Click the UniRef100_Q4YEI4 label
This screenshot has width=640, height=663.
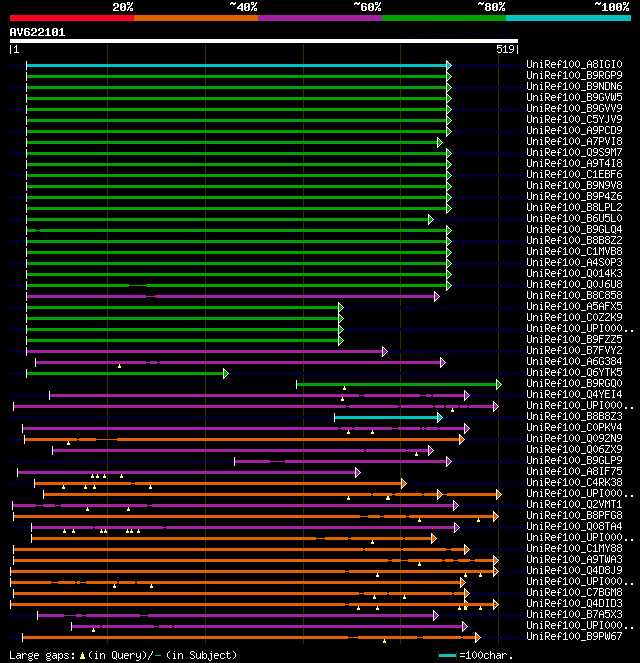click(574, 394)
